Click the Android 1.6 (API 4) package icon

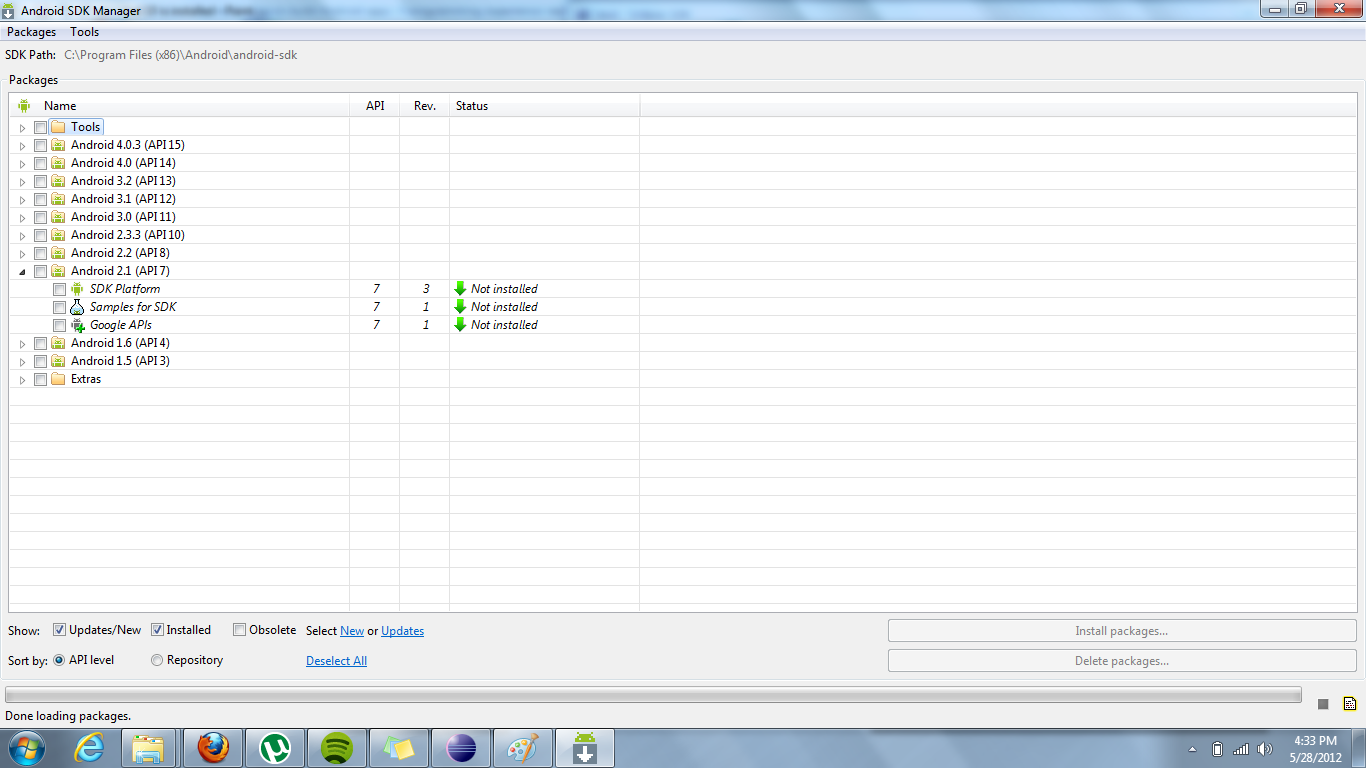(x=58, y=343)
